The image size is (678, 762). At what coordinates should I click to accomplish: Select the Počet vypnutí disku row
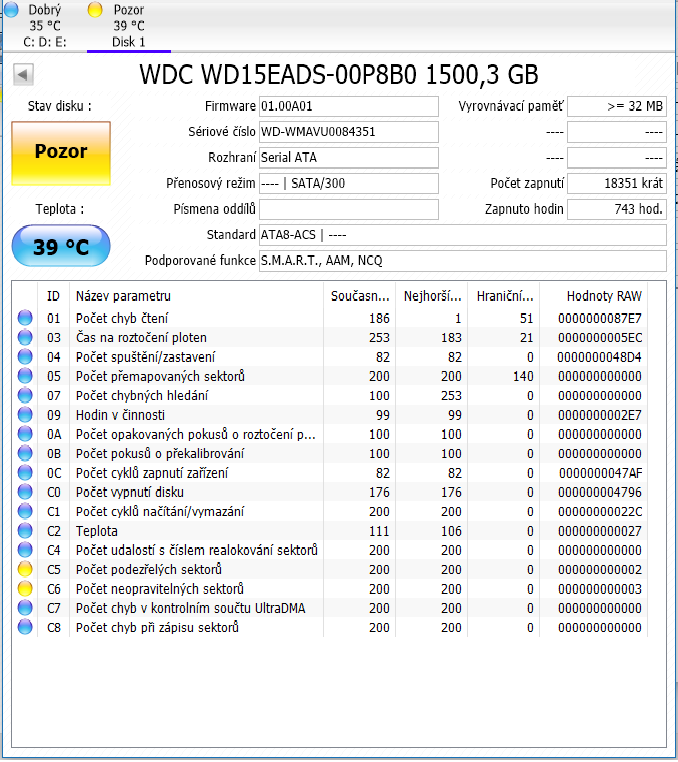tap(330, 492)
